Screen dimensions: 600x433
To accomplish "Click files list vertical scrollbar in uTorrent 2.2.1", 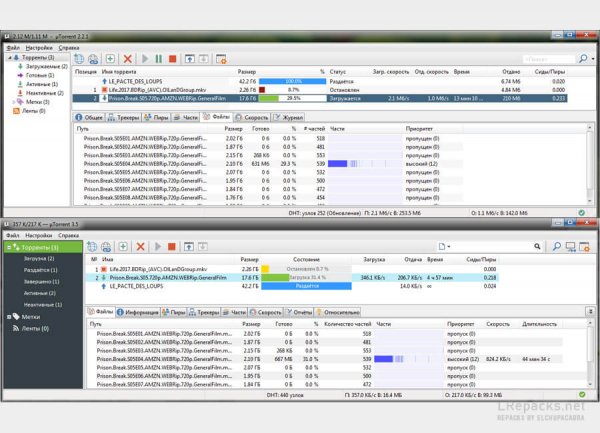I will [590, 165].
